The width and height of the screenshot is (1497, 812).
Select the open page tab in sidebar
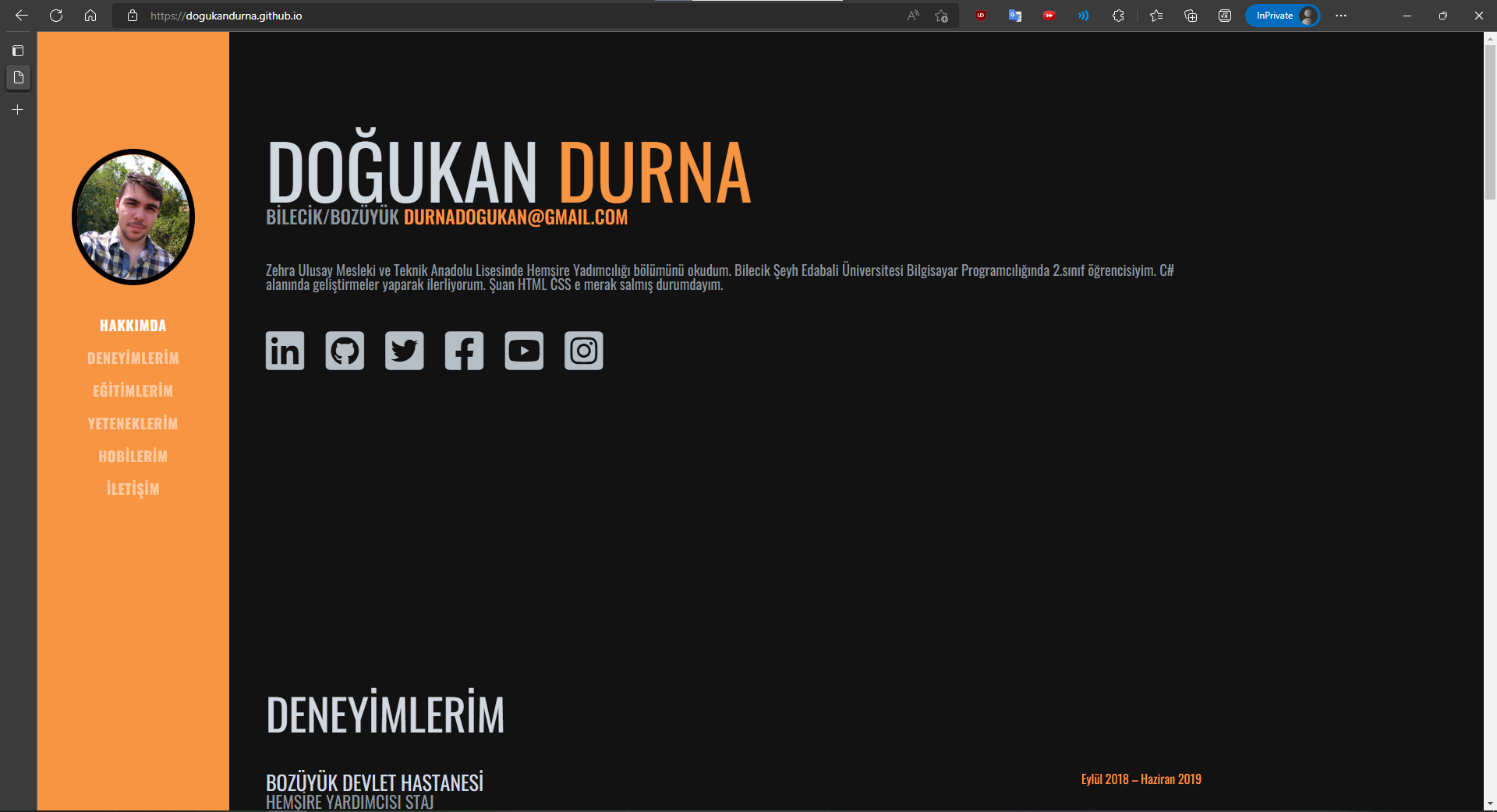coord(18,77)
